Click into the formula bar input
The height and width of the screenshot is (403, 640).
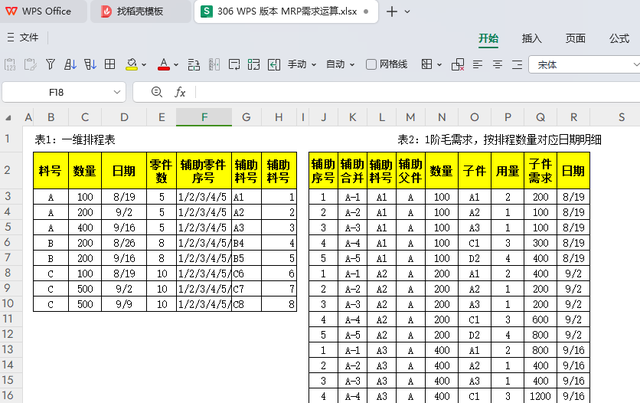pyautogui.click(x=418, y=93)
